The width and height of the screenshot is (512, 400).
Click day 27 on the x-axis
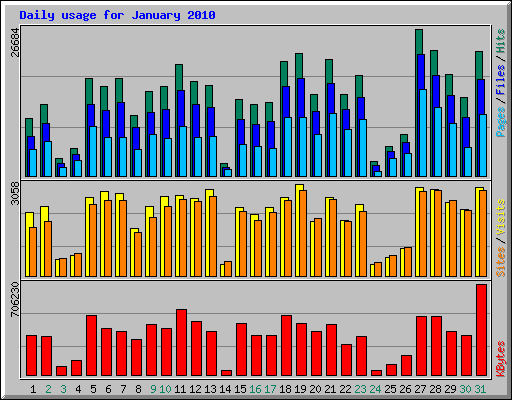pos(420,389)
